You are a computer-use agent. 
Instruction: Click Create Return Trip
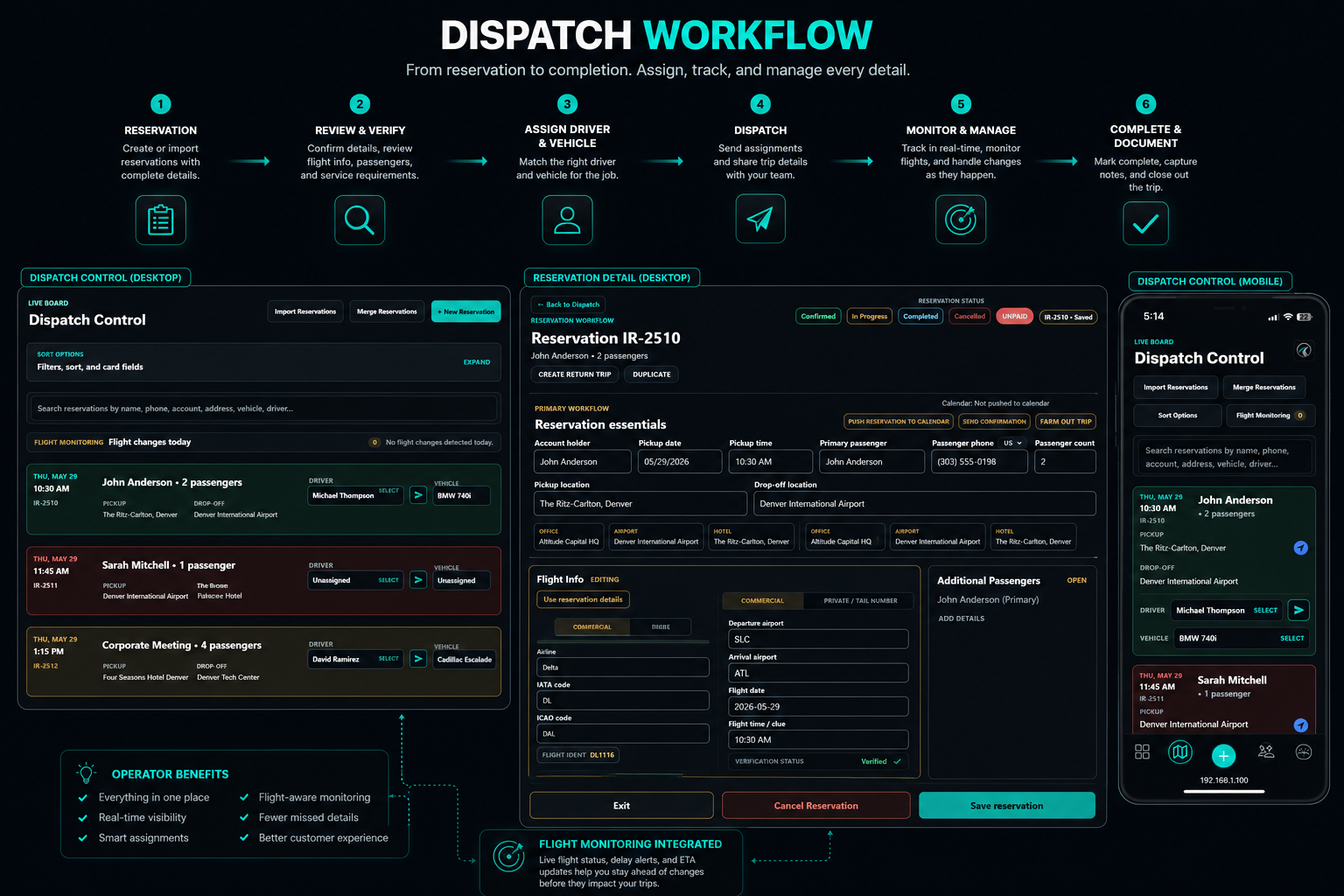pos(575,374)
